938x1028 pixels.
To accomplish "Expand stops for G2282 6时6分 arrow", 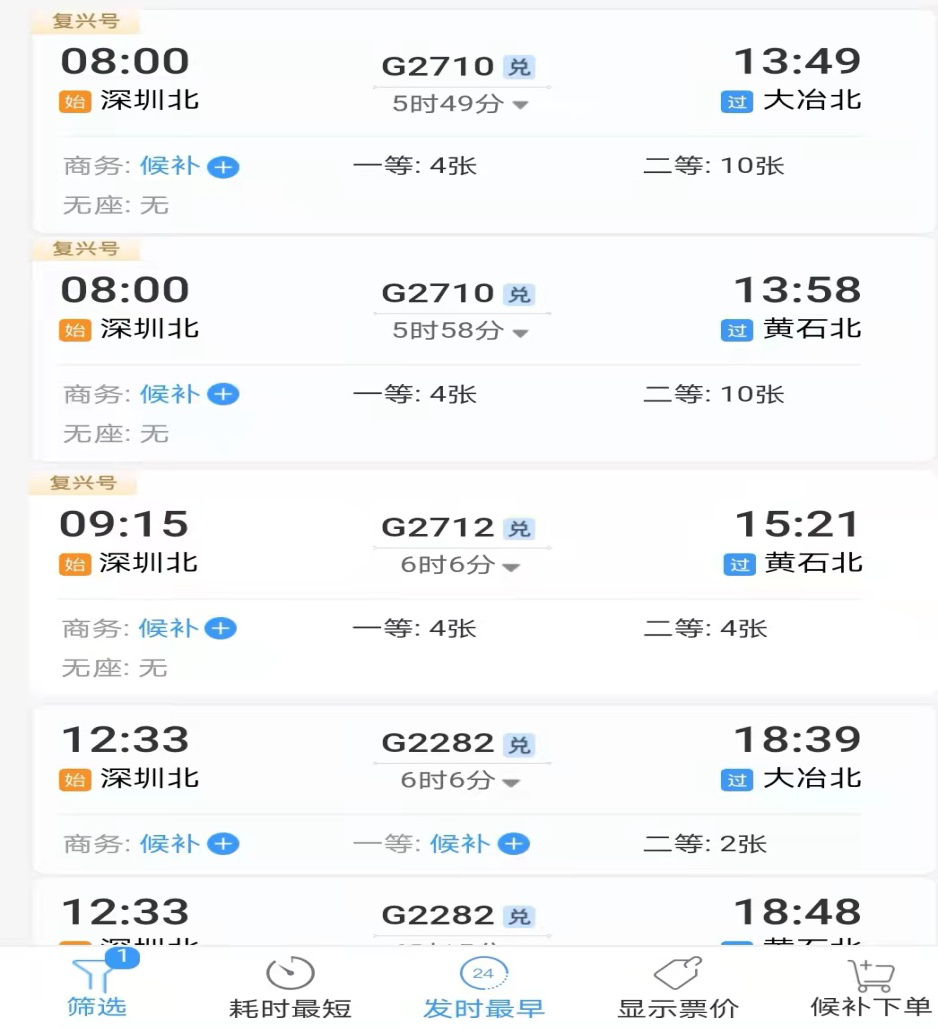I will pyautogui.click(x=511, y=782).
